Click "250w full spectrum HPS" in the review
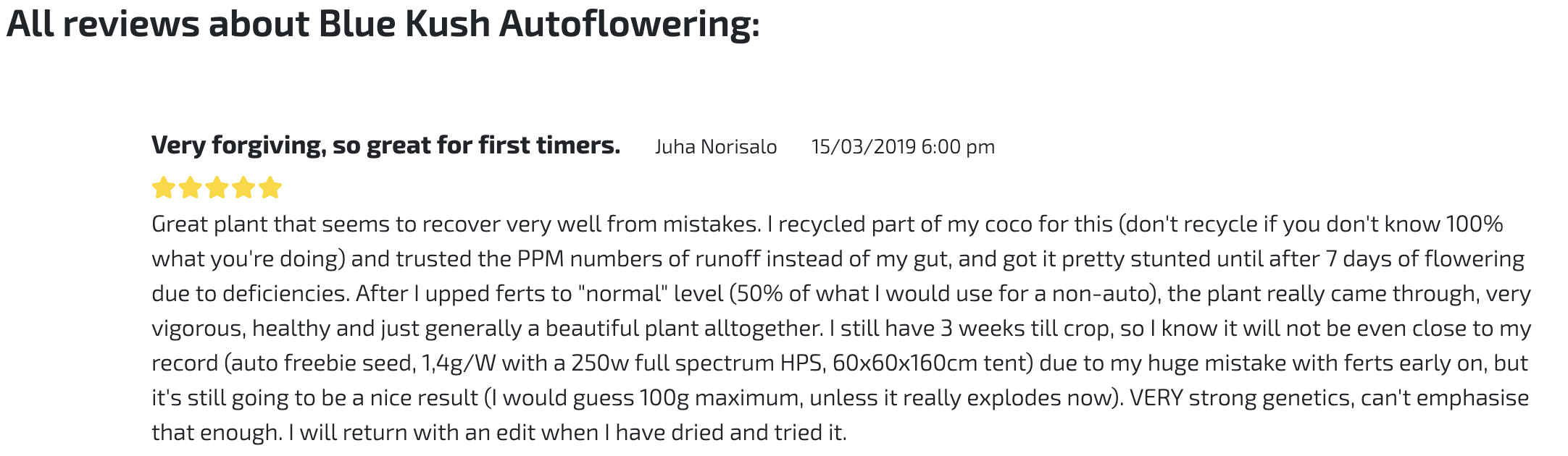This screenshot has height=456, width=1568. 696,363
